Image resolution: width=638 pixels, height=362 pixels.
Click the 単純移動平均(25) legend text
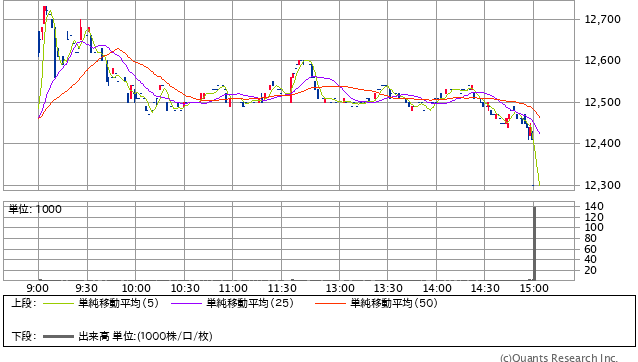pos(250,303)
